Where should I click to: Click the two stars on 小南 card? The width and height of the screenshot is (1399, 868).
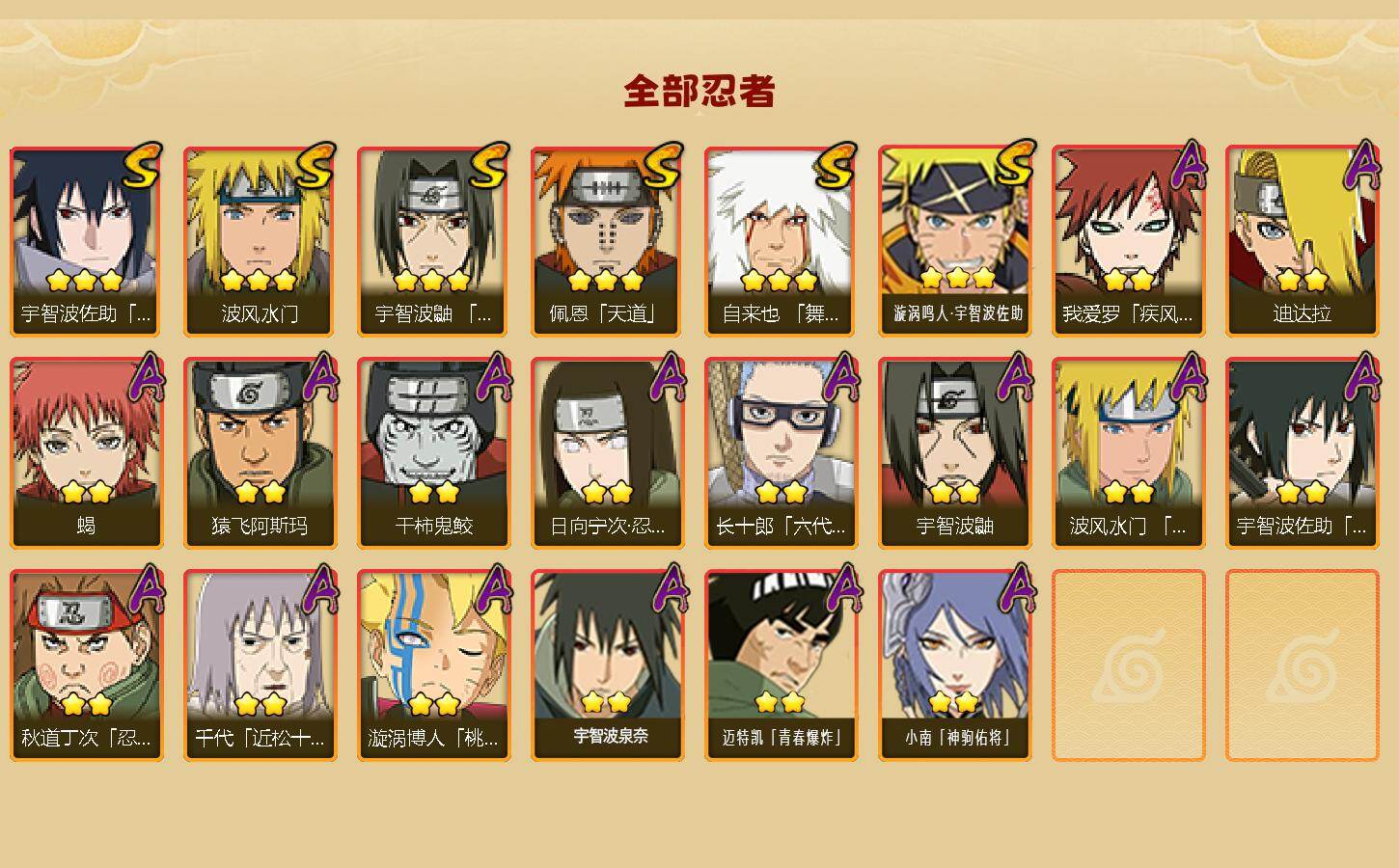[x=954, y=702]
